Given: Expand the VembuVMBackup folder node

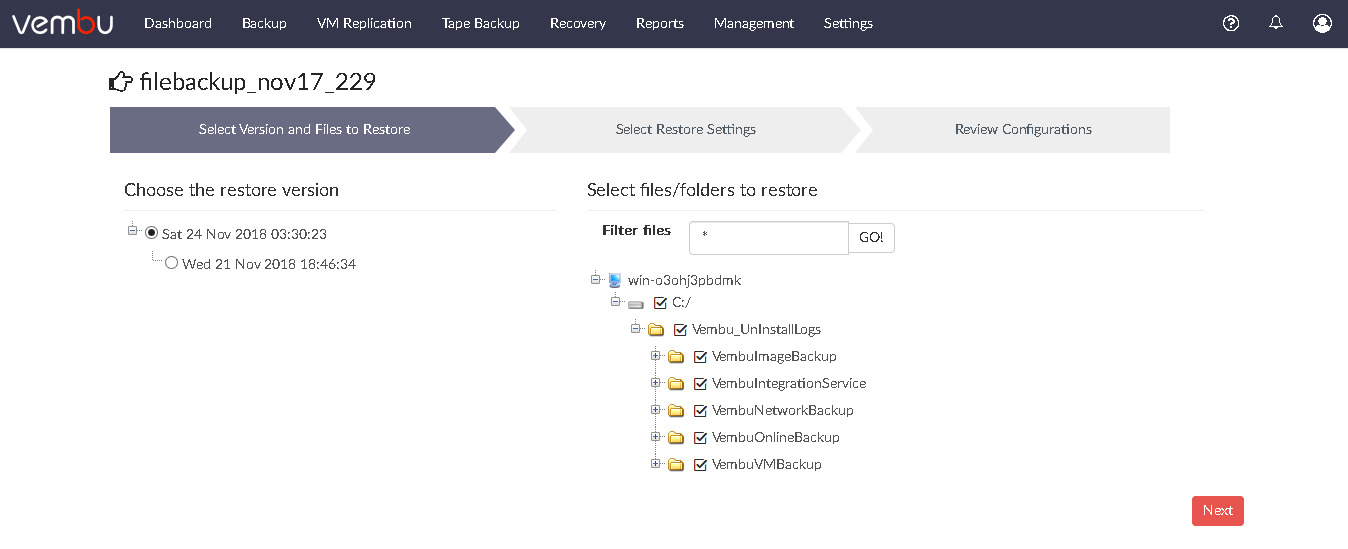Looking at the screenshot, I should pos(656,463).
